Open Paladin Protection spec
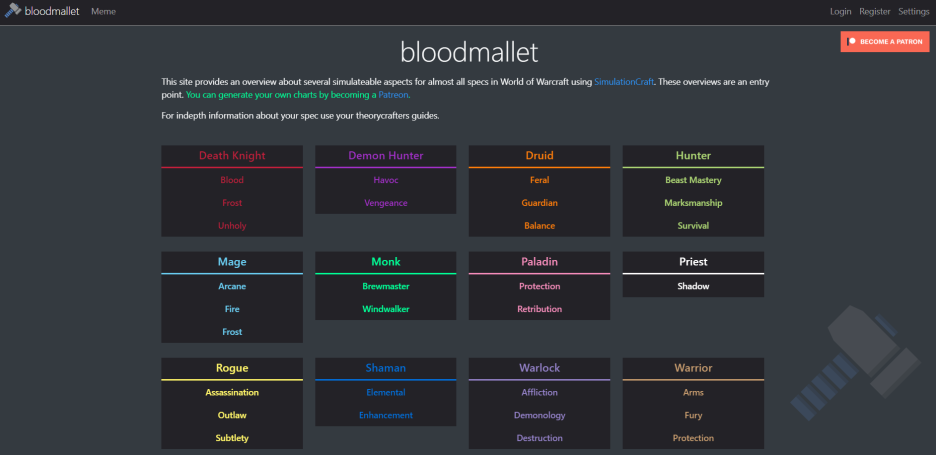This screenshot has width=936, height=455. (x=539, y=286)
